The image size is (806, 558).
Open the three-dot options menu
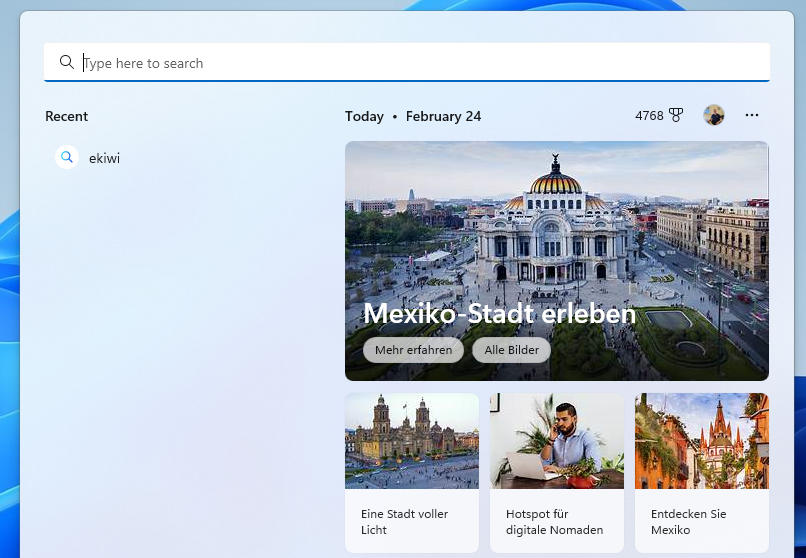click(752, 115)
